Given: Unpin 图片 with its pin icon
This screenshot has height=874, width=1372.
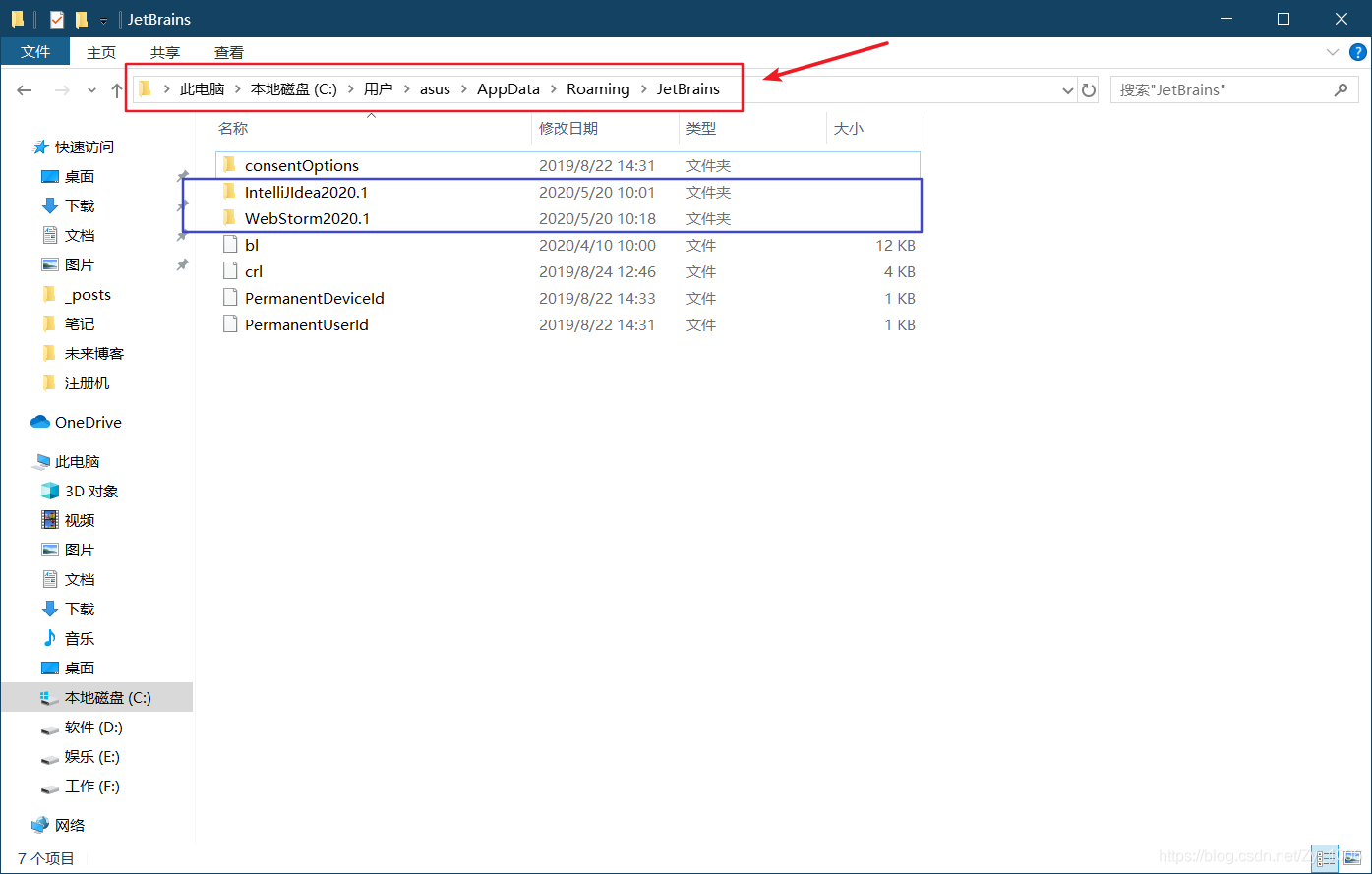Looking at the screenshot, I should 182,264.
